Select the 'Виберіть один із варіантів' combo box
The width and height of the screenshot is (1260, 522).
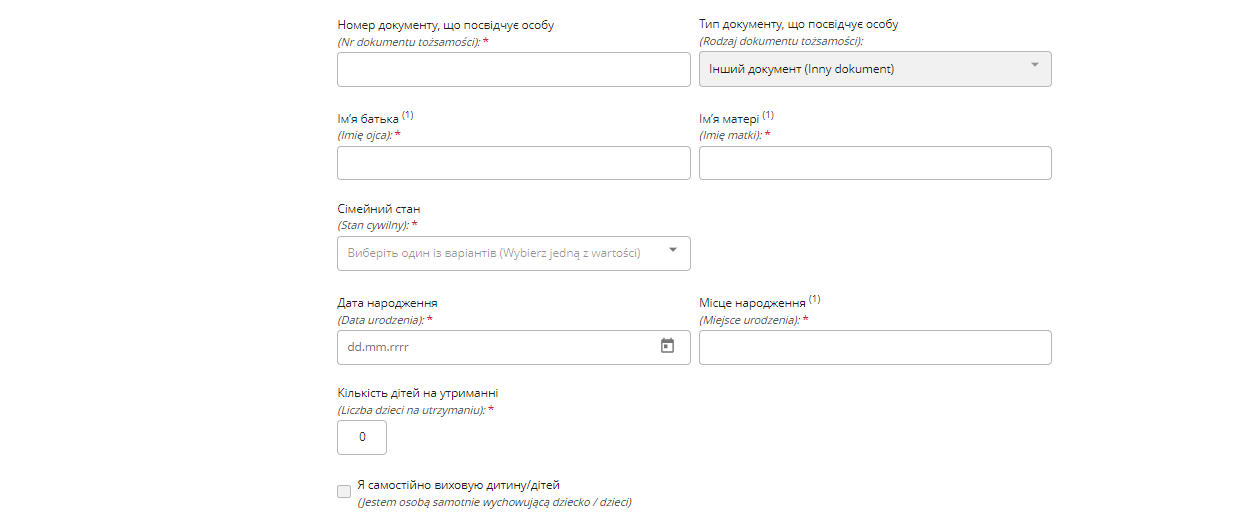coord(514,253)
